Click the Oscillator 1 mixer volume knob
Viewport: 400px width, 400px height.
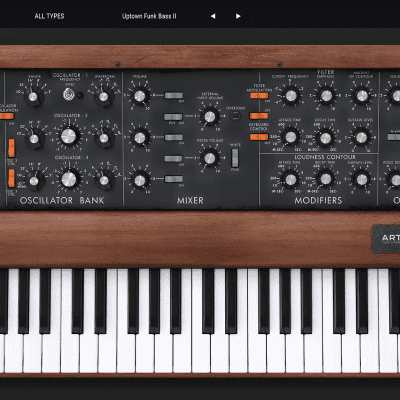[x=140, y=96]
